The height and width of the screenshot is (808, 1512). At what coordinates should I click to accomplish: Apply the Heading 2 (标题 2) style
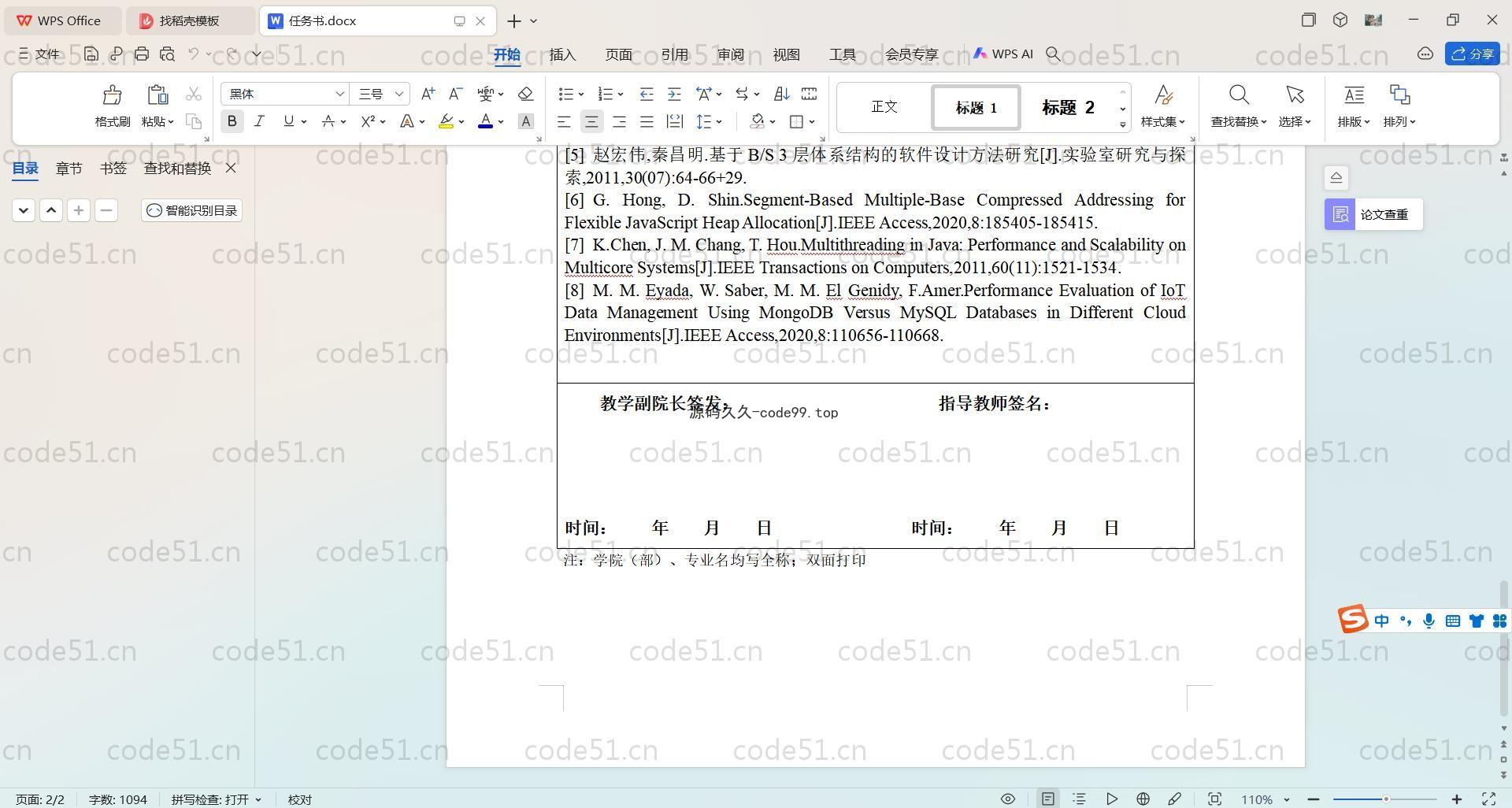1068,107
